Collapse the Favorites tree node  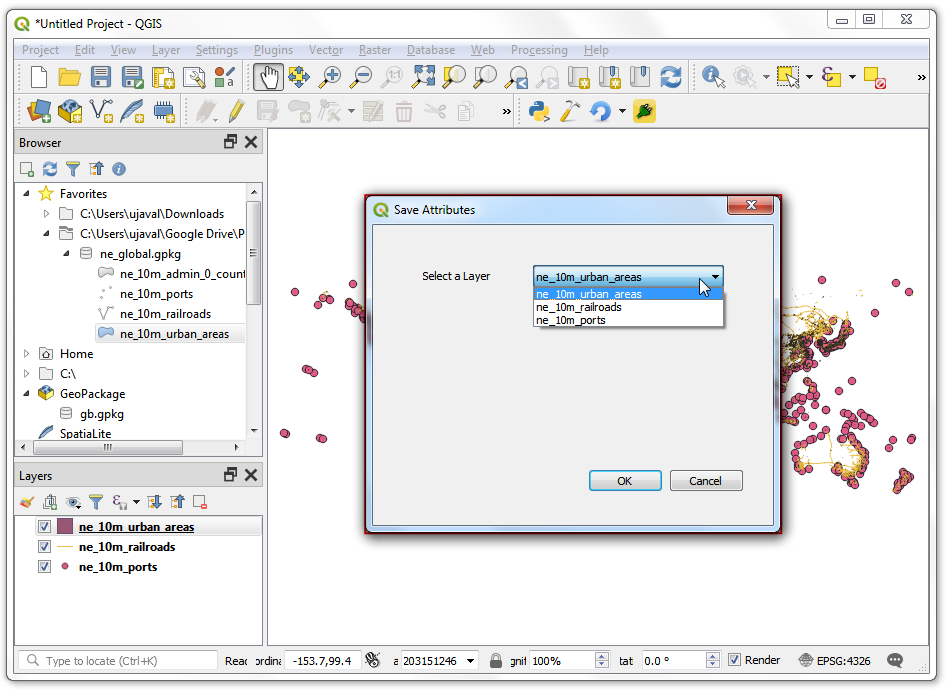tap(27, 193)
